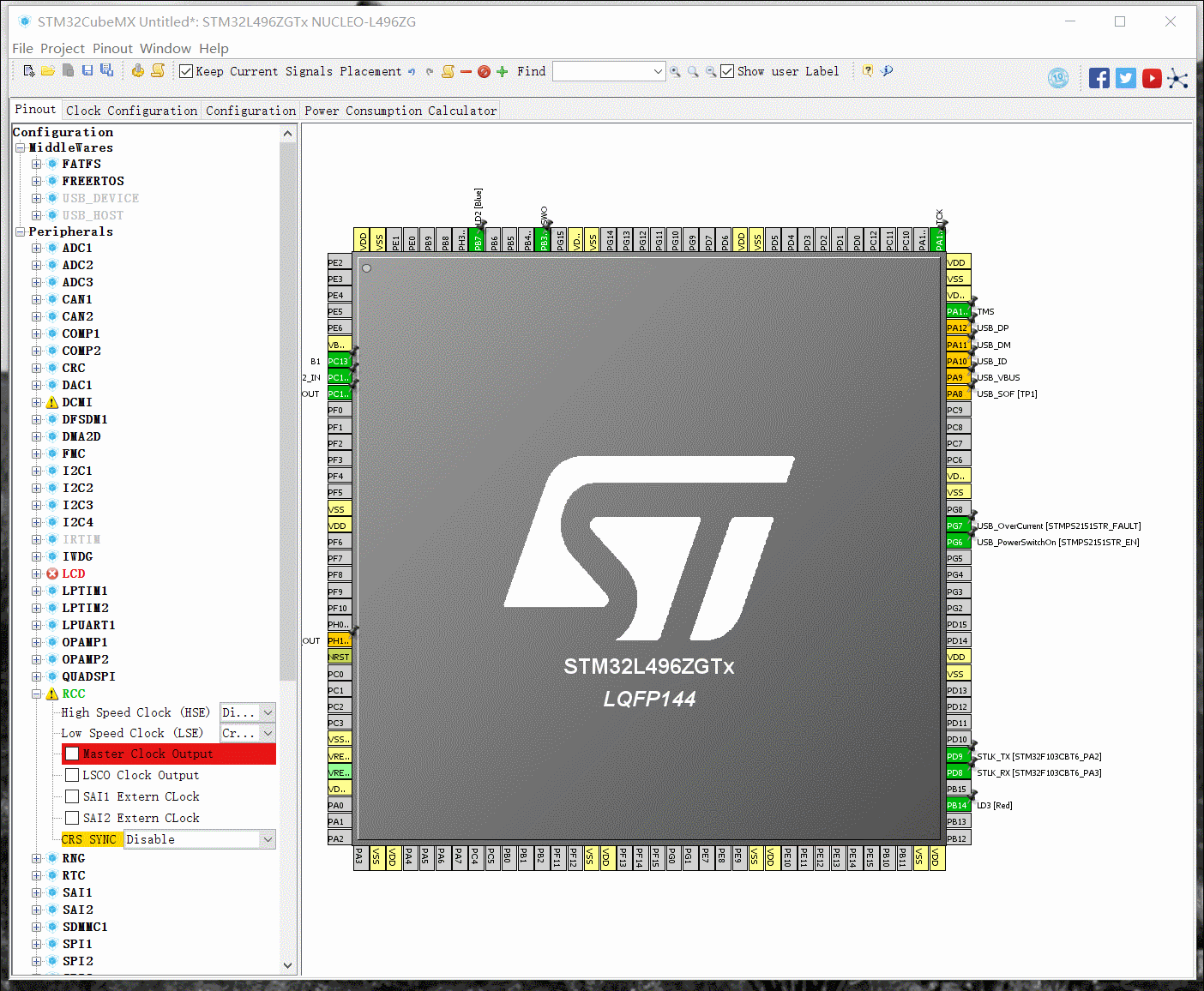The image size is (1204, 991).
Task: Open the ST Twitter page icon
Action: (1126, 78)
